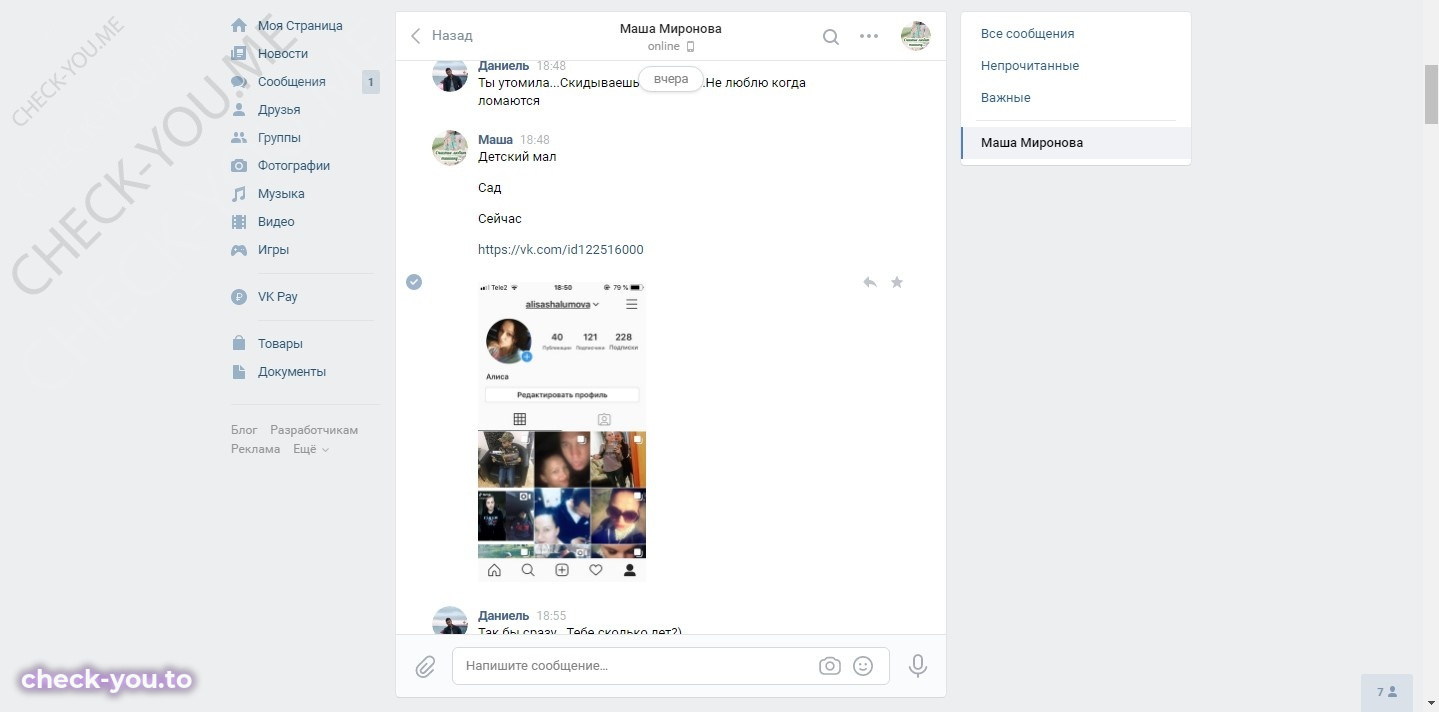Screen dimensions: 1439x712
Task: Open the attached Instagram screenshot image
Action: coord(562,431)
